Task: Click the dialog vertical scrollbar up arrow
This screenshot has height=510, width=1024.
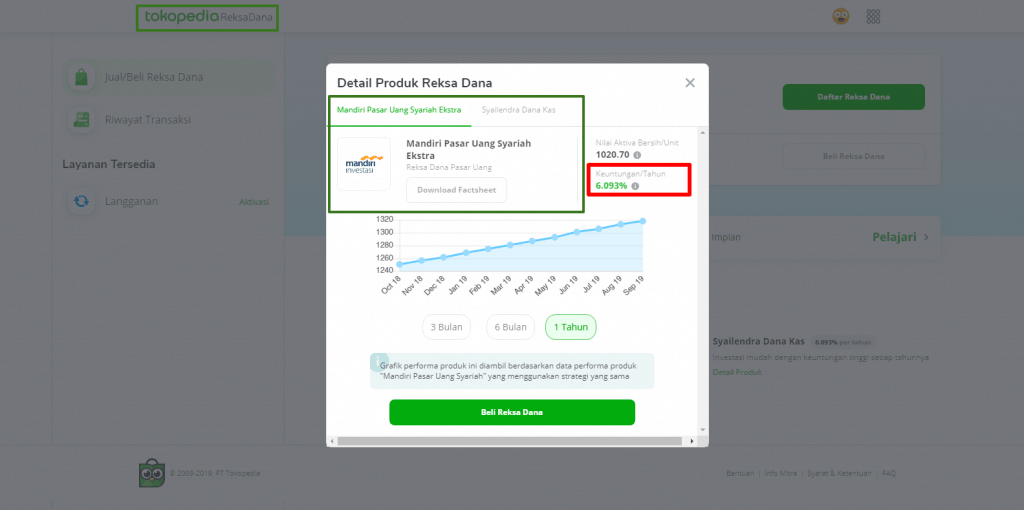Action: (703, 133)
